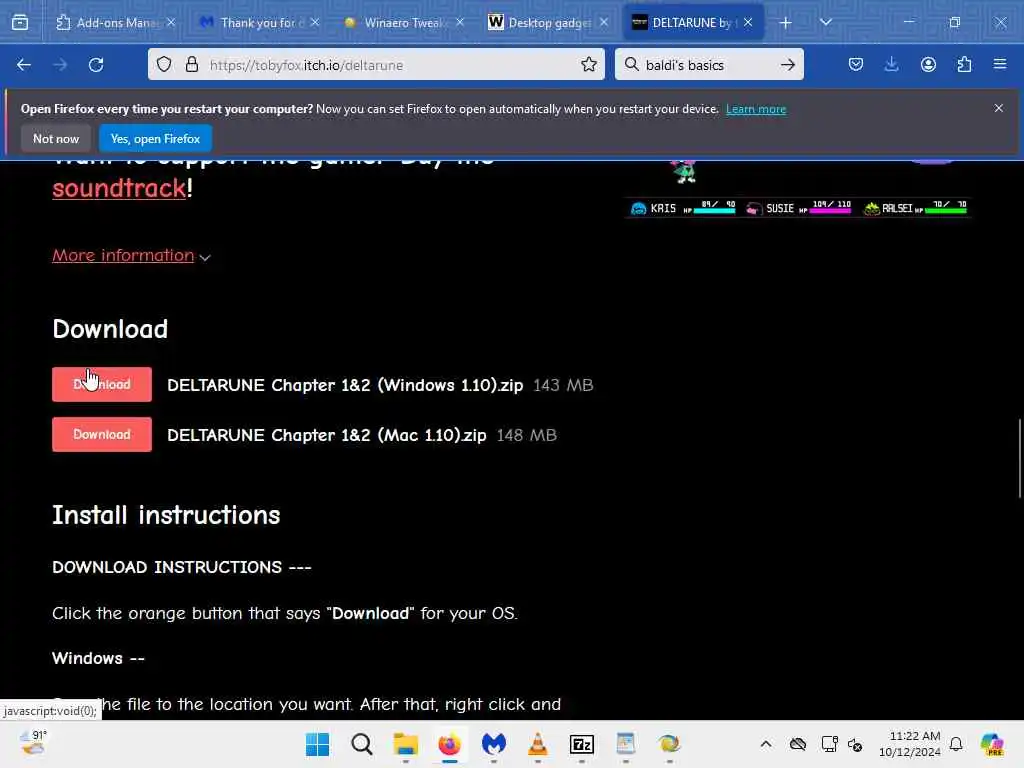Open 'Learn more' link in notification
The image size is (1024, 768).
[x=756, y=109]
